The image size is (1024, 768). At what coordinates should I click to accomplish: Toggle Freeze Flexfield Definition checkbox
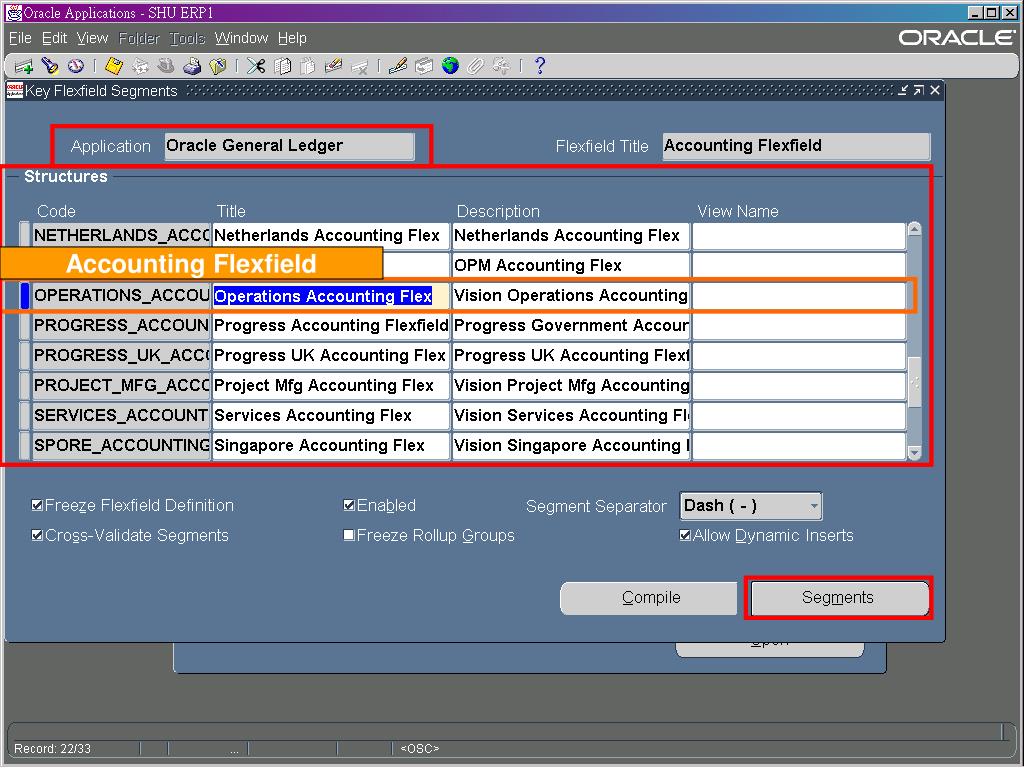[37, 505]
